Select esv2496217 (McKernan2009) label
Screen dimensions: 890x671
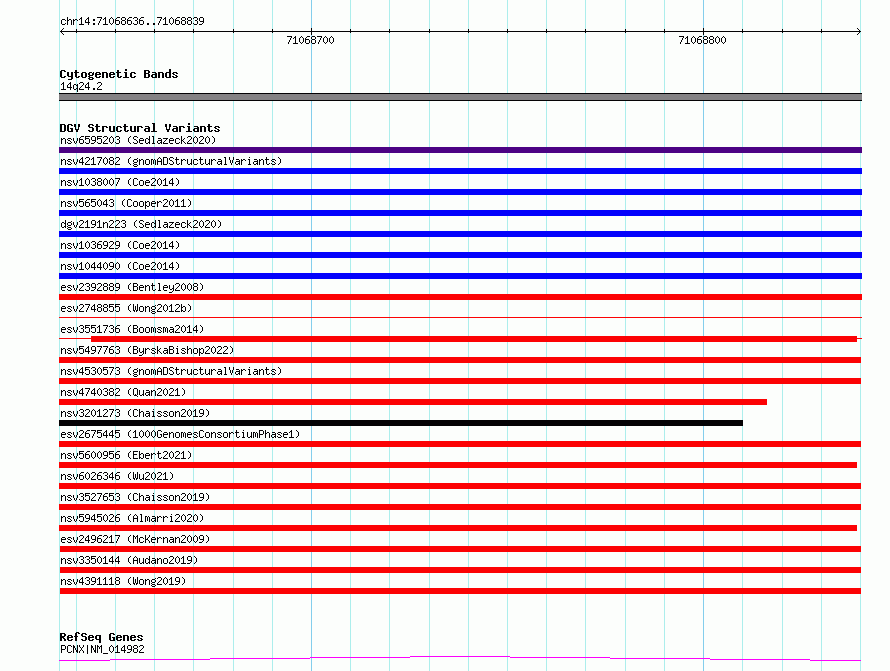pyautogui.click(x=135, y=539)
